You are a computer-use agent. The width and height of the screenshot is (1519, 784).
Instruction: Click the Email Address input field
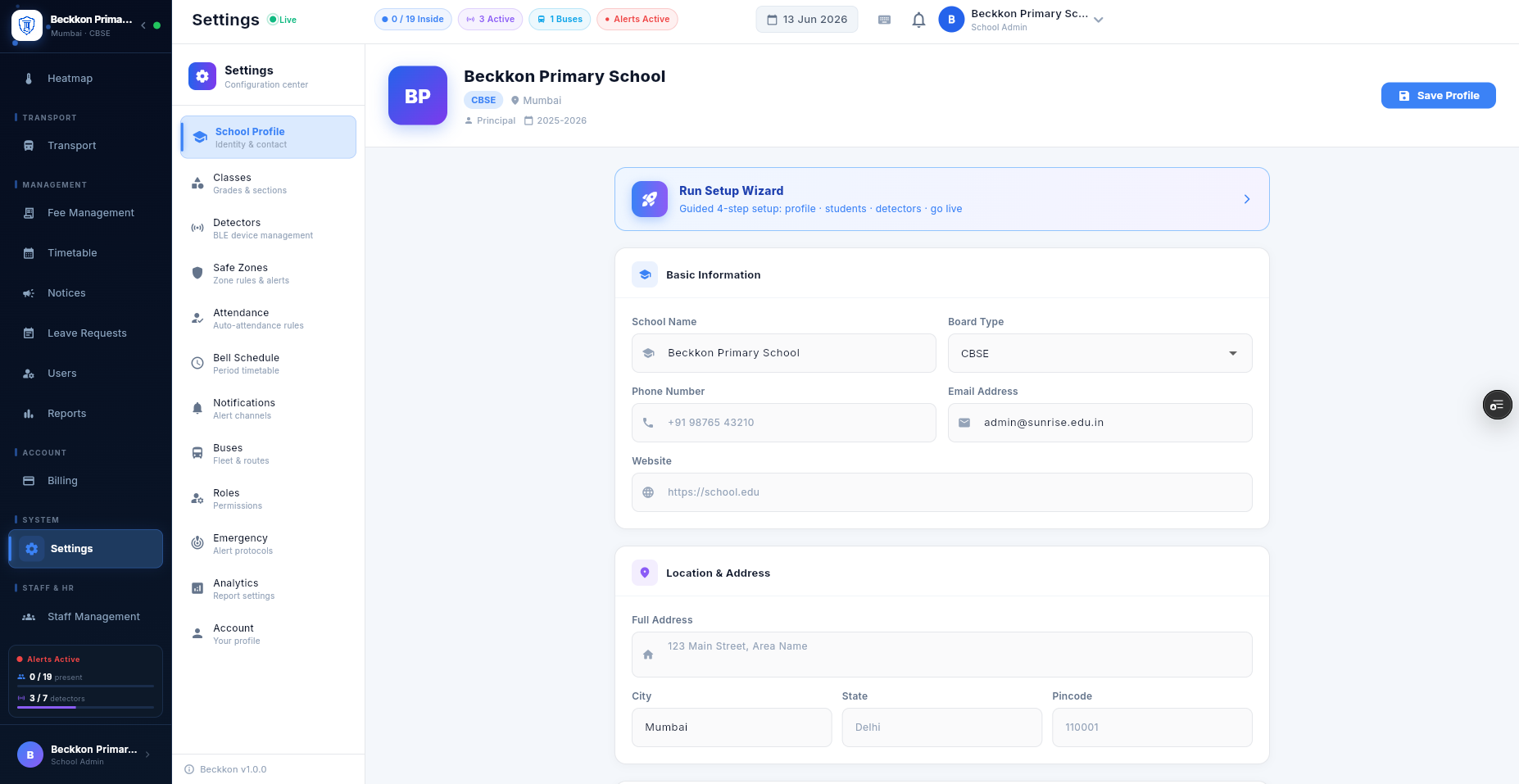pyautogui.click(x=1100, y=423)
